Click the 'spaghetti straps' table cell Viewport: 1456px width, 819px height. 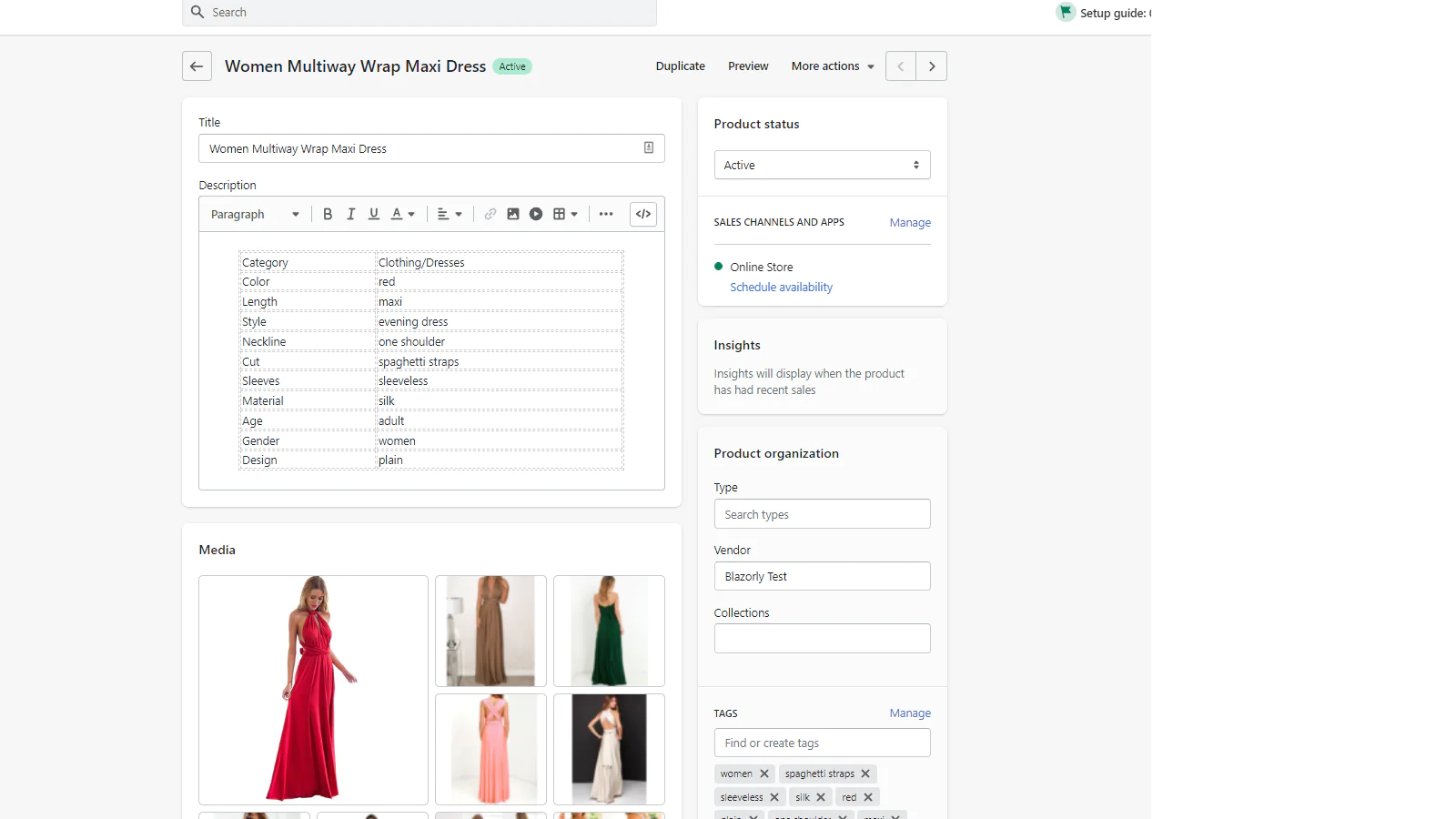pos(500,361)
